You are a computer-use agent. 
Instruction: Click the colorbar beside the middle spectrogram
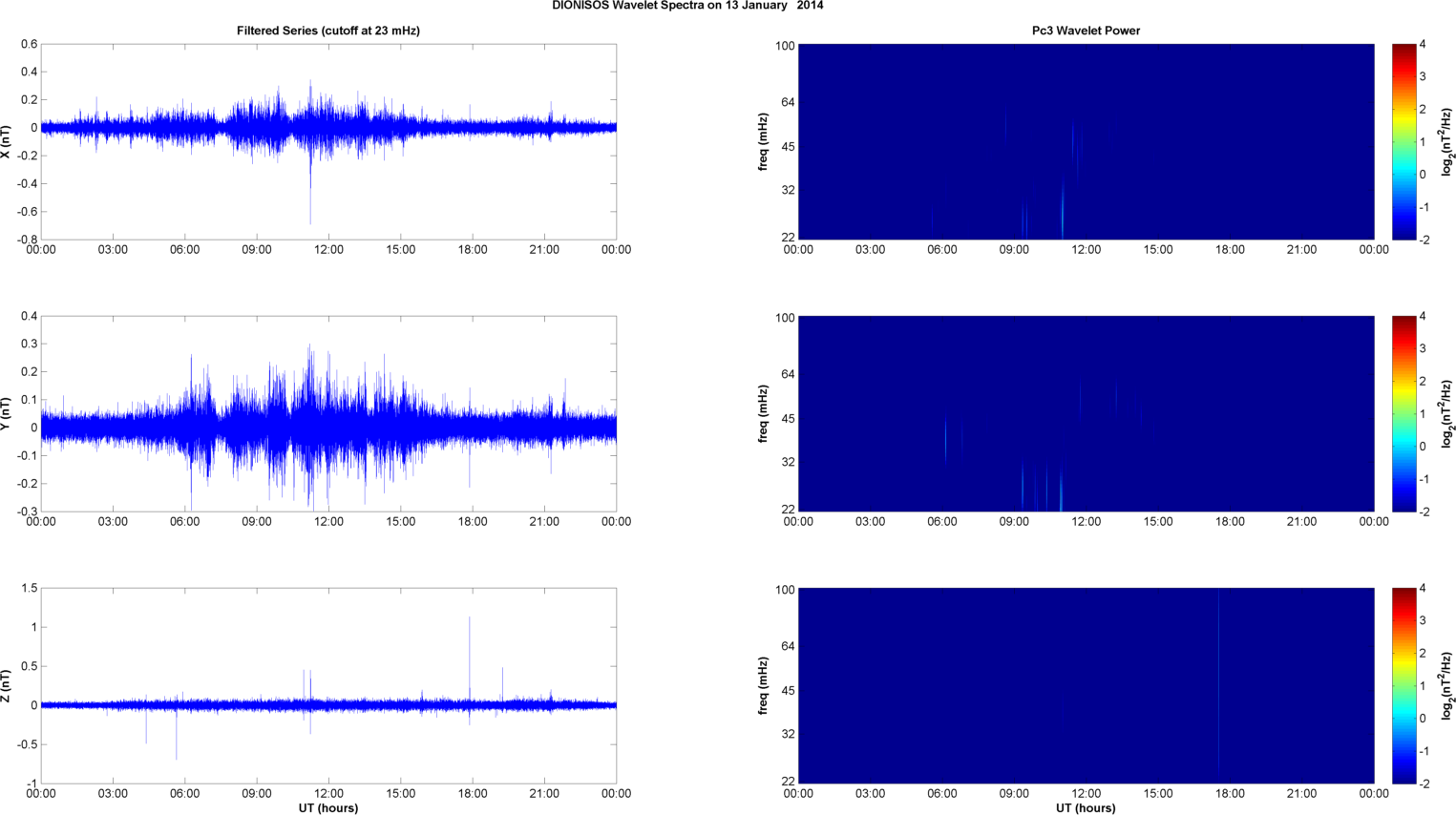[1403, 413]
